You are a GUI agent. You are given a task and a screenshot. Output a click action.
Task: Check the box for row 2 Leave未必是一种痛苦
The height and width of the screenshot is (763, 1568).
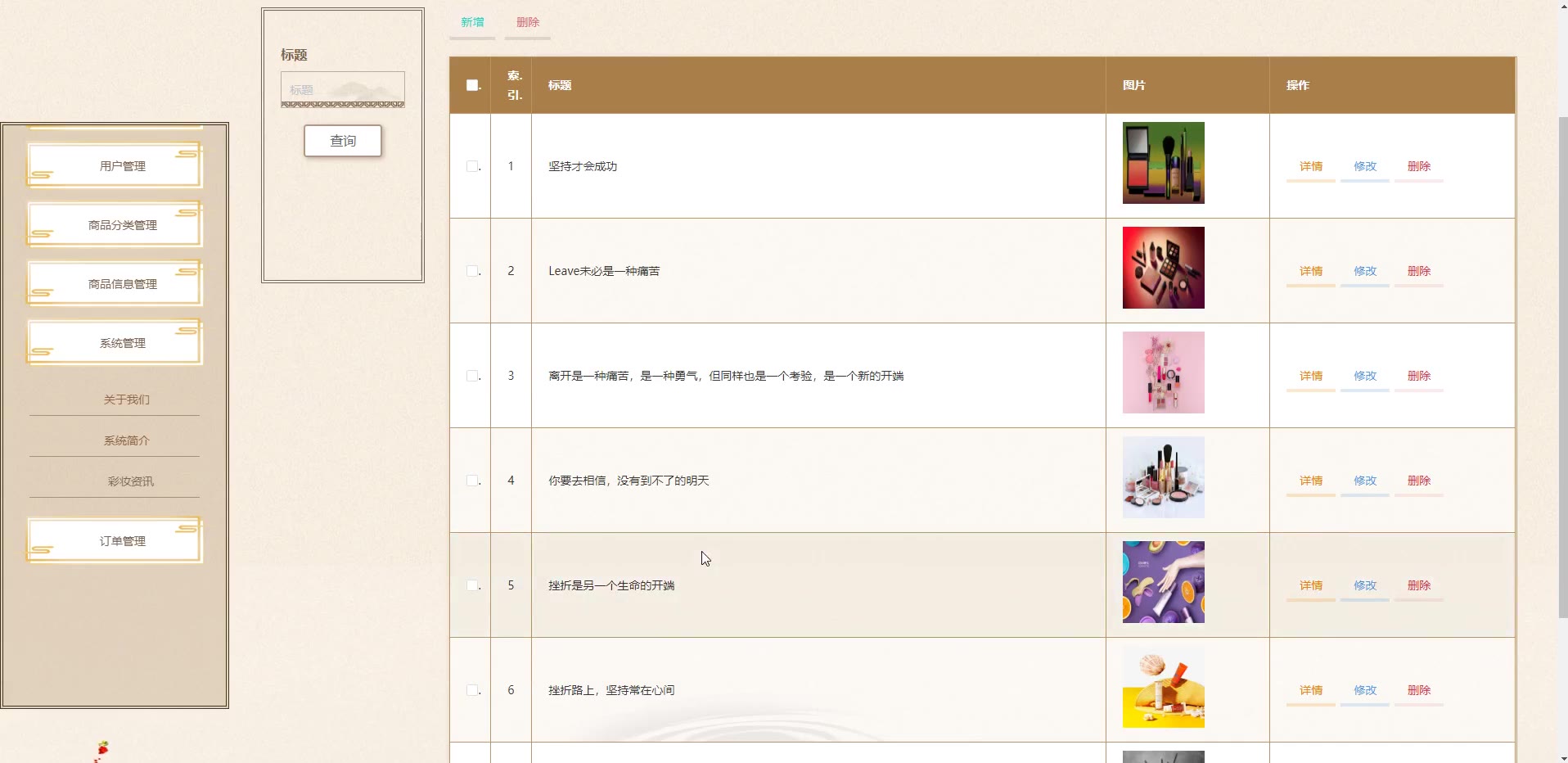coord(472,271)
